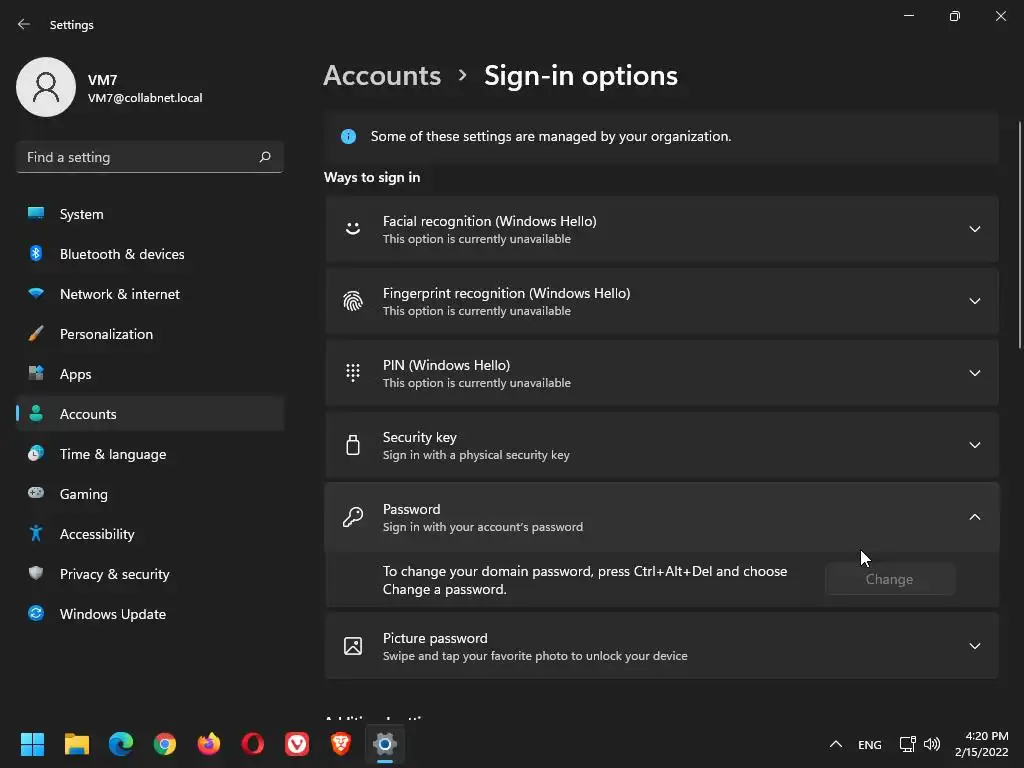Click the Accessibility figure icon
This screenshot has height=768, width=1024.
pyautogui.click(x=36, y=534)
